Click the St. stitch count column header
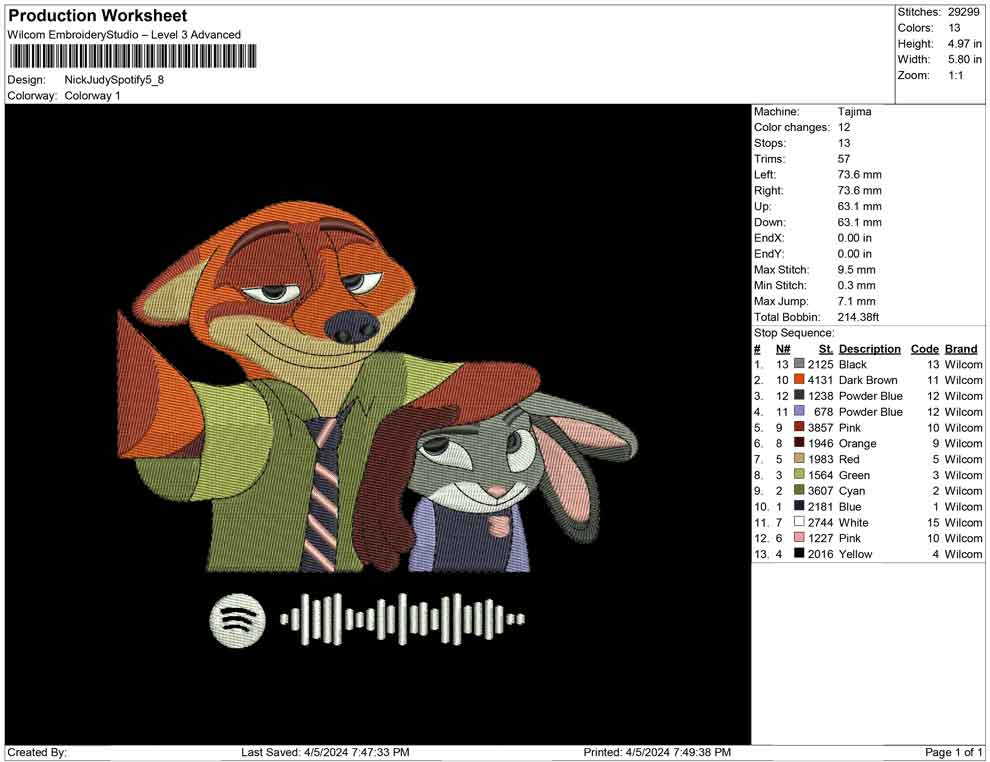This screenshot has height=762, width=990. [x=825, y=349]
